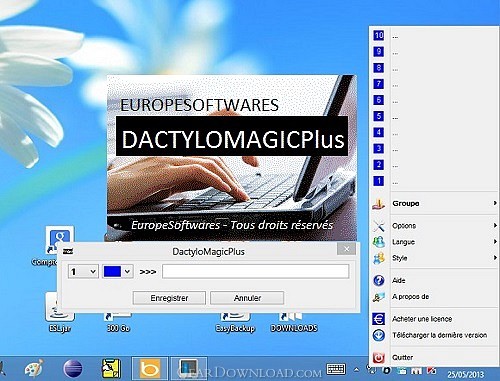The height and width of the screenshot is (381, 500).
Task: Select slot 4 in the tray menu
Action: (433, 132)
